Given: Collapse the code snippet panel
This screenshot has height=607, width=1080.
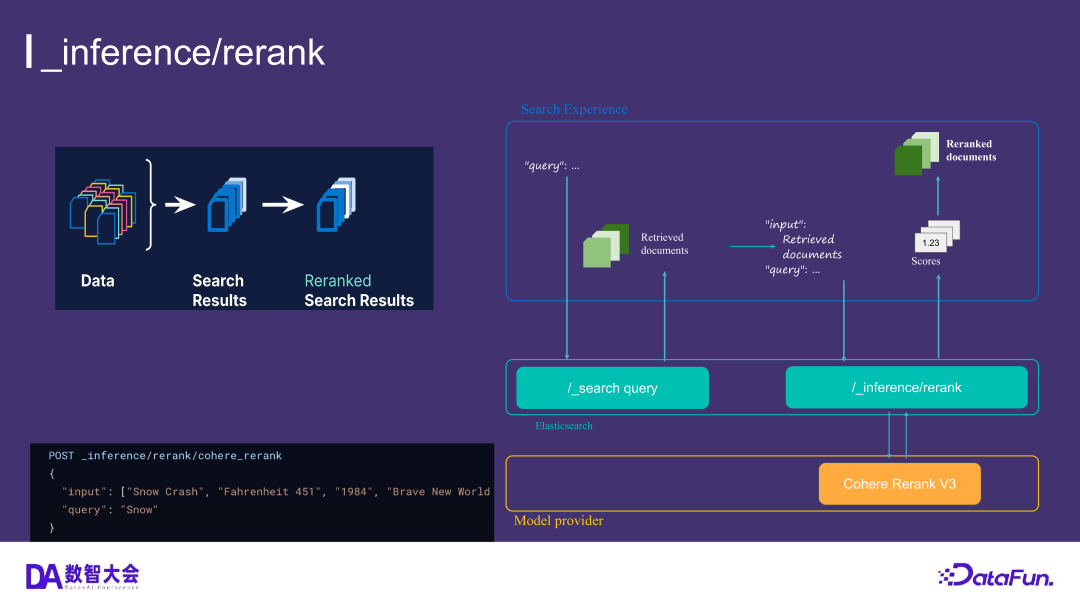Looking at the screenshot, I should 262,492.
